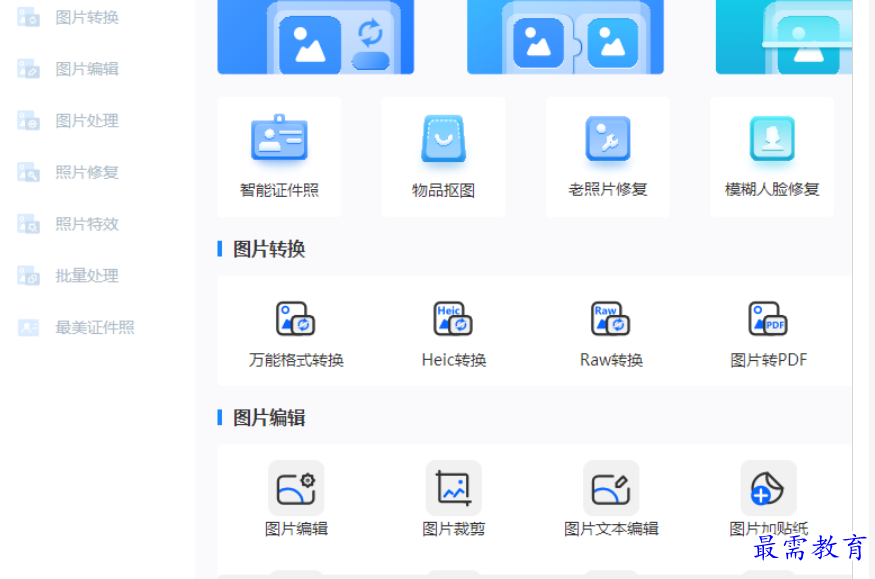Click the sidebar icon beside 照片修复

(x=28, y=172)
